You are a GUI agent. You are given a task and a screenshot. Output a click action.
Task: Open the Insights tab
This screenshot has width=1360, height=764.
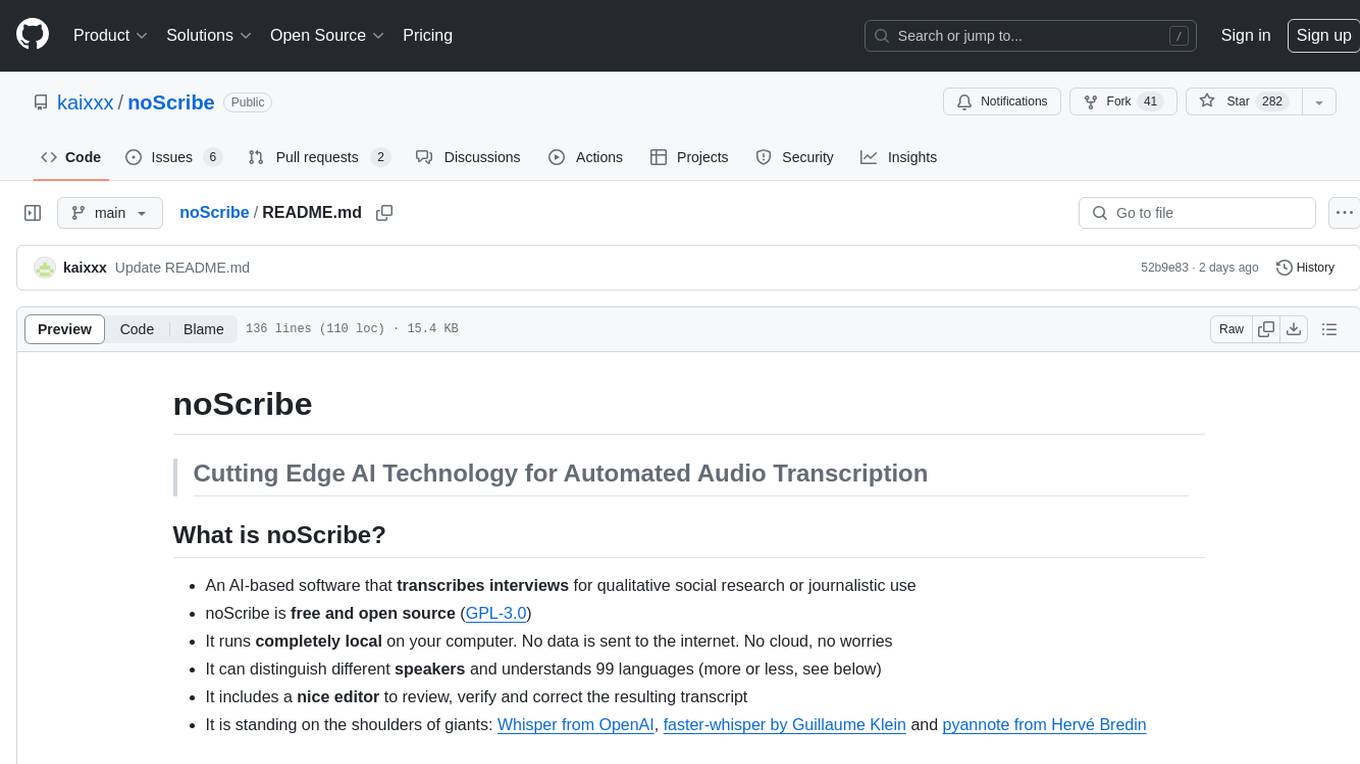(x=899, y=157)
